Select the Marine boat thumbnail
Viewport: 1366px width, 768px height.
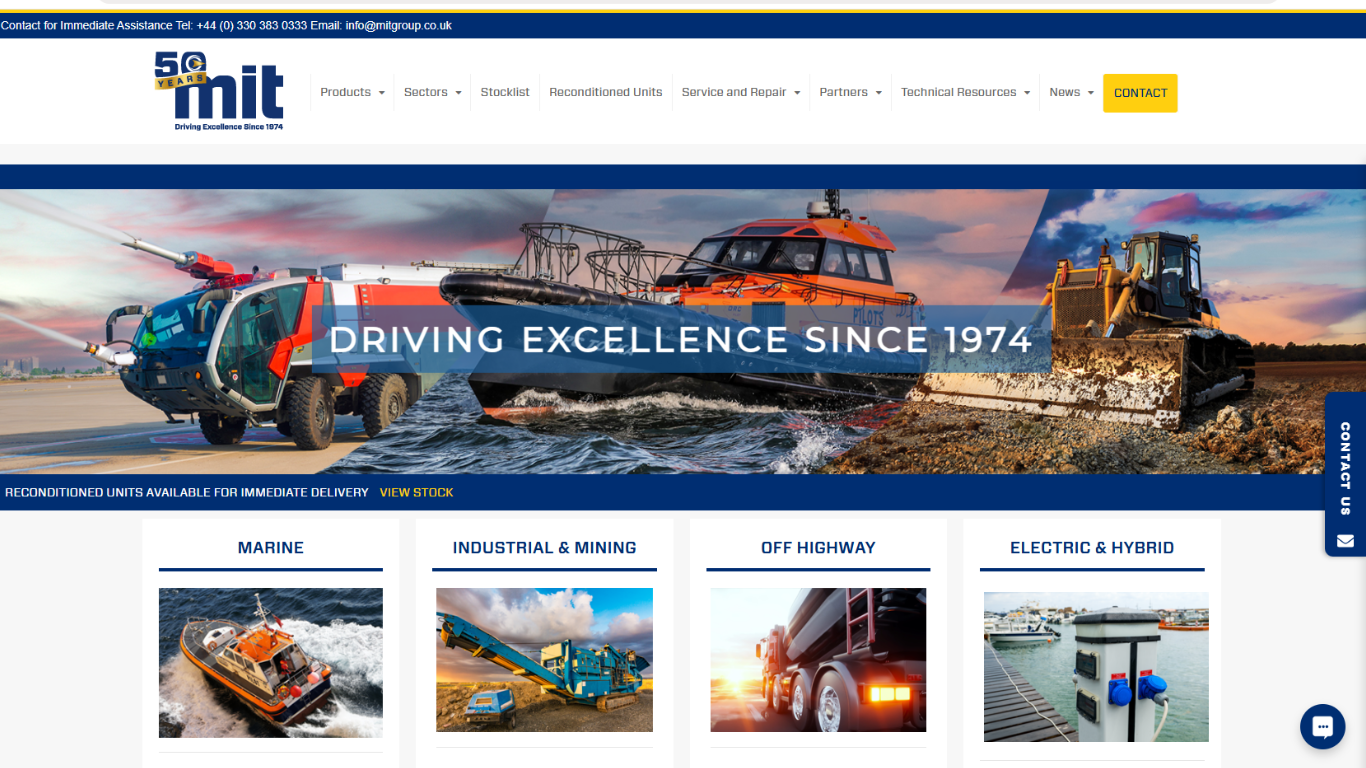click(270, 662)
